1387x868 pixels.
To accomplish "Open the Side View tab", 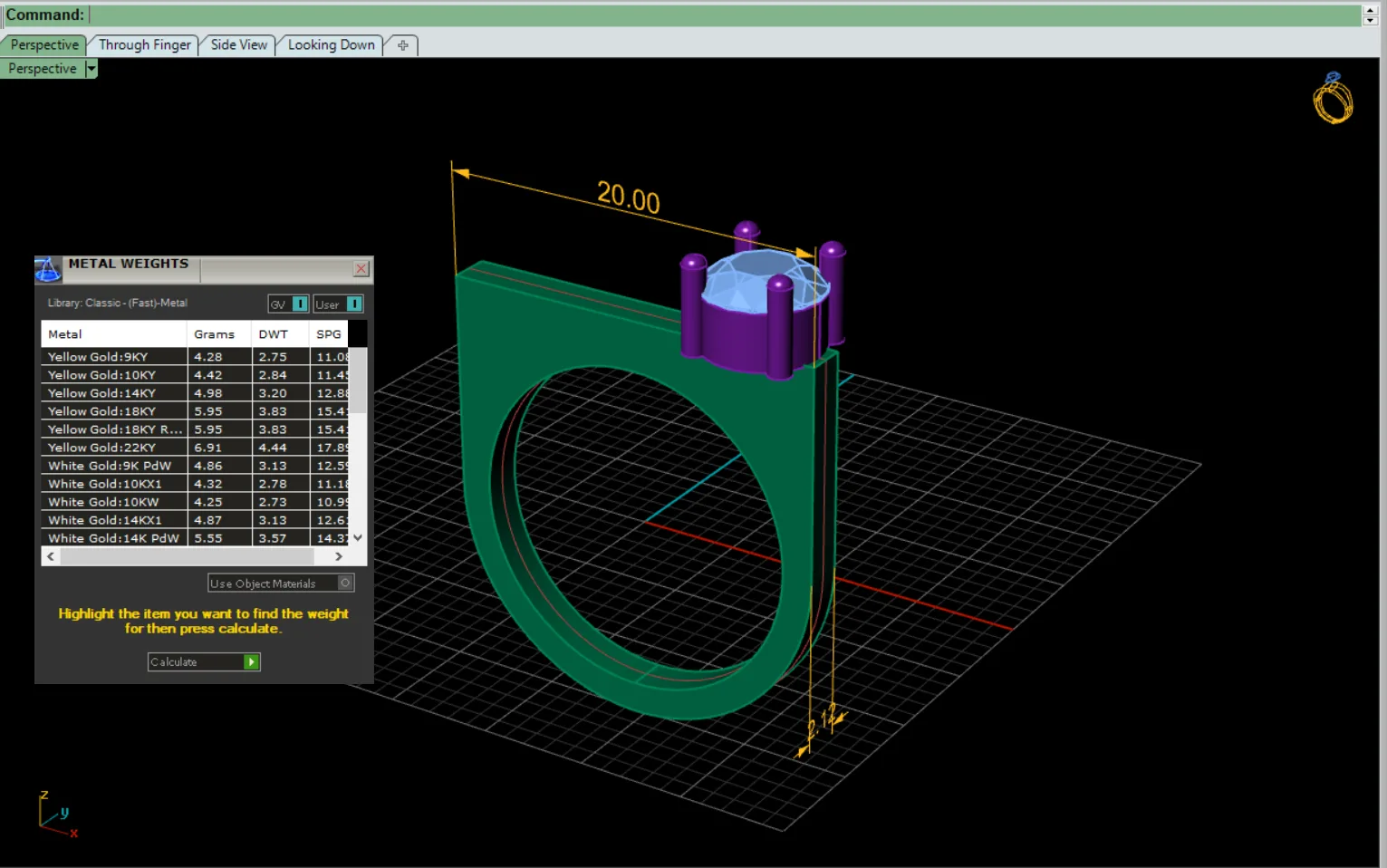I will pyautogui.click(x=239, y=45).
